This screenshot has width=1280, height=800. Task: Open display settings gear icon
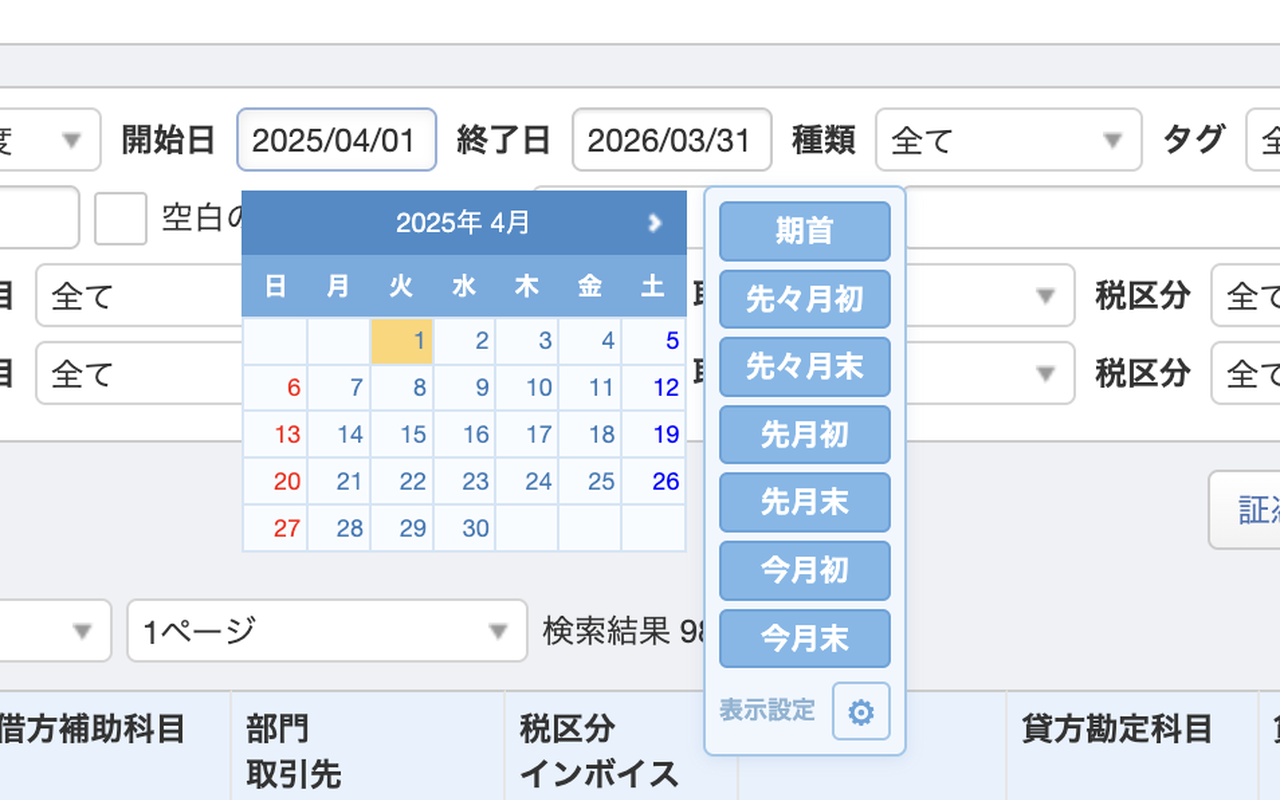pos(861,712)
